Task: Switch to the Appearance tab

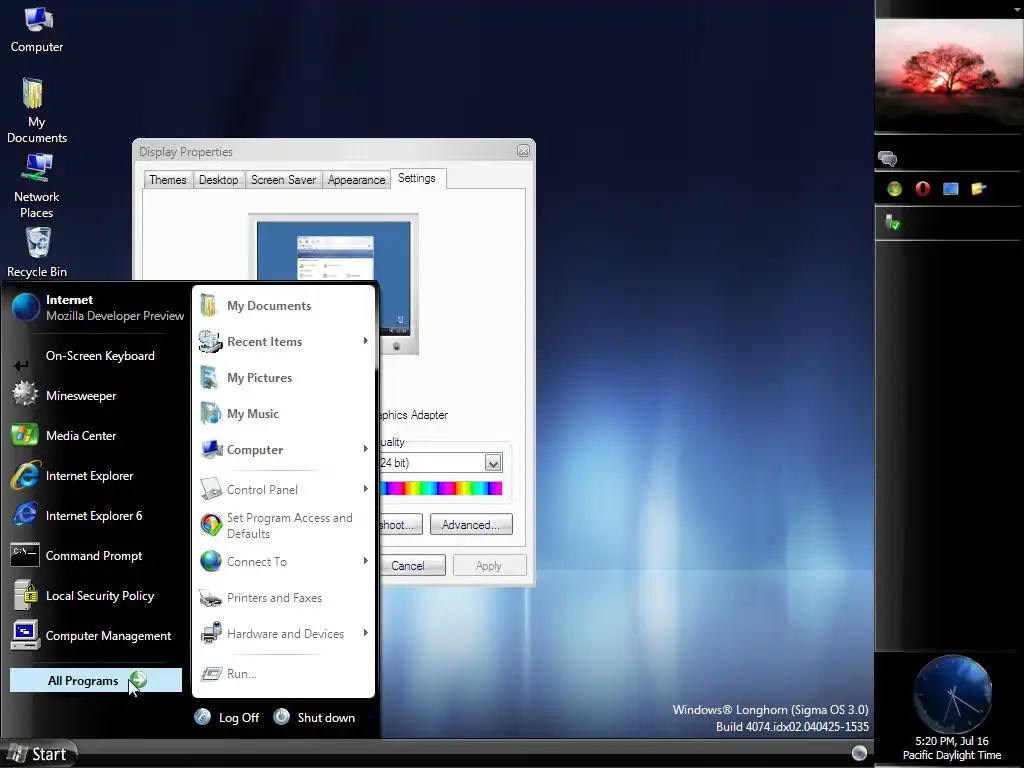Action: click(x=356, y=180)
